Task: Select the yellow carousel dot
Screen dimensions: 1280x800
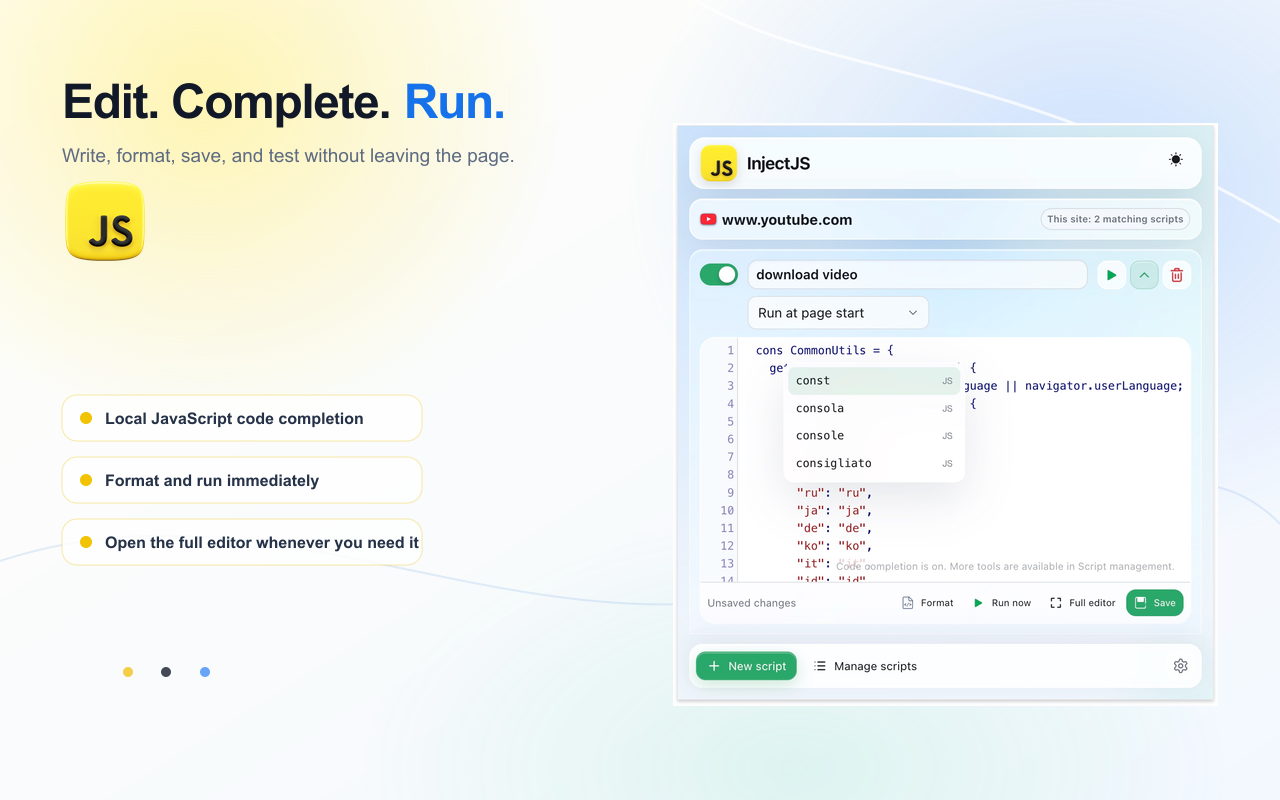Action: 128,672
